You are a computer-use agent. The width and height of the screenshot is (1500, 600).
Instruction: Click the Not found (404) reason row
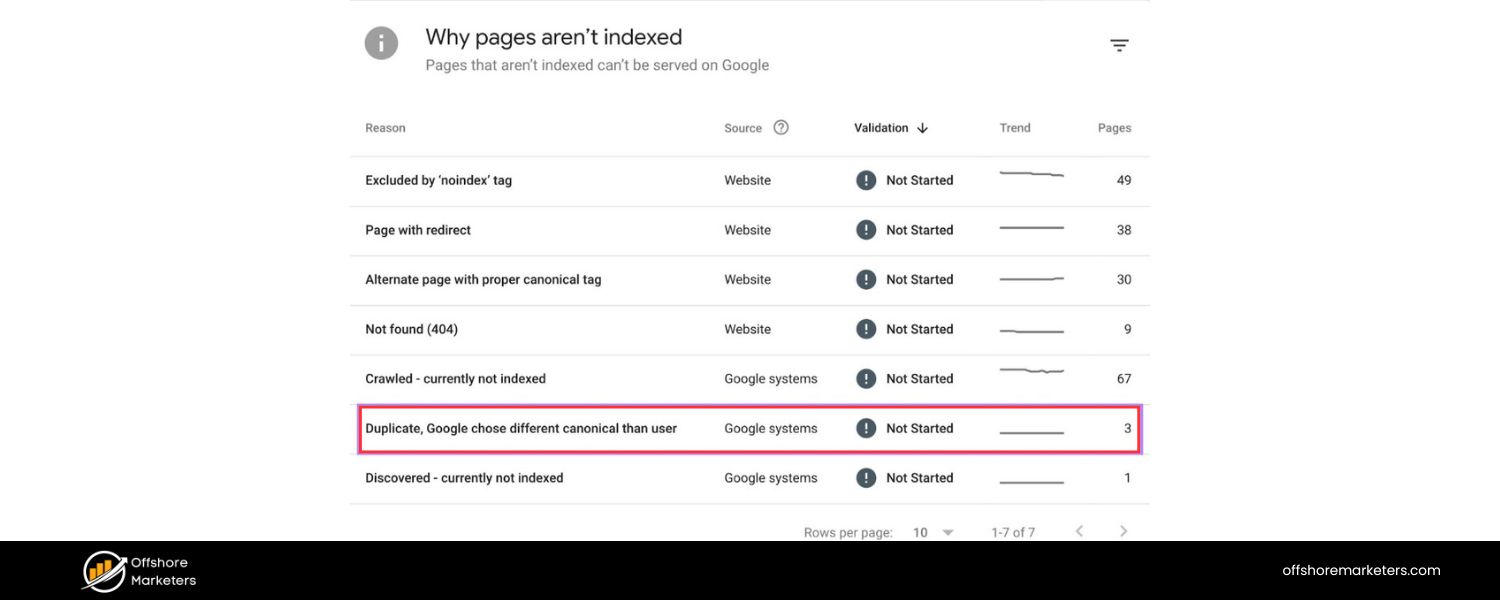[x=413, y=329]
